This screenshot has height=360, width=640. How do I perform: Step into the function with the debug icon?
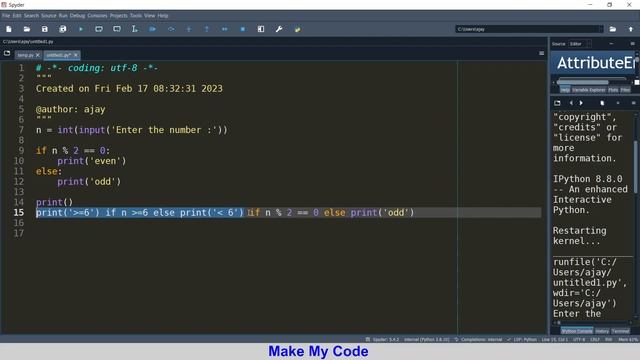point(189,29)
